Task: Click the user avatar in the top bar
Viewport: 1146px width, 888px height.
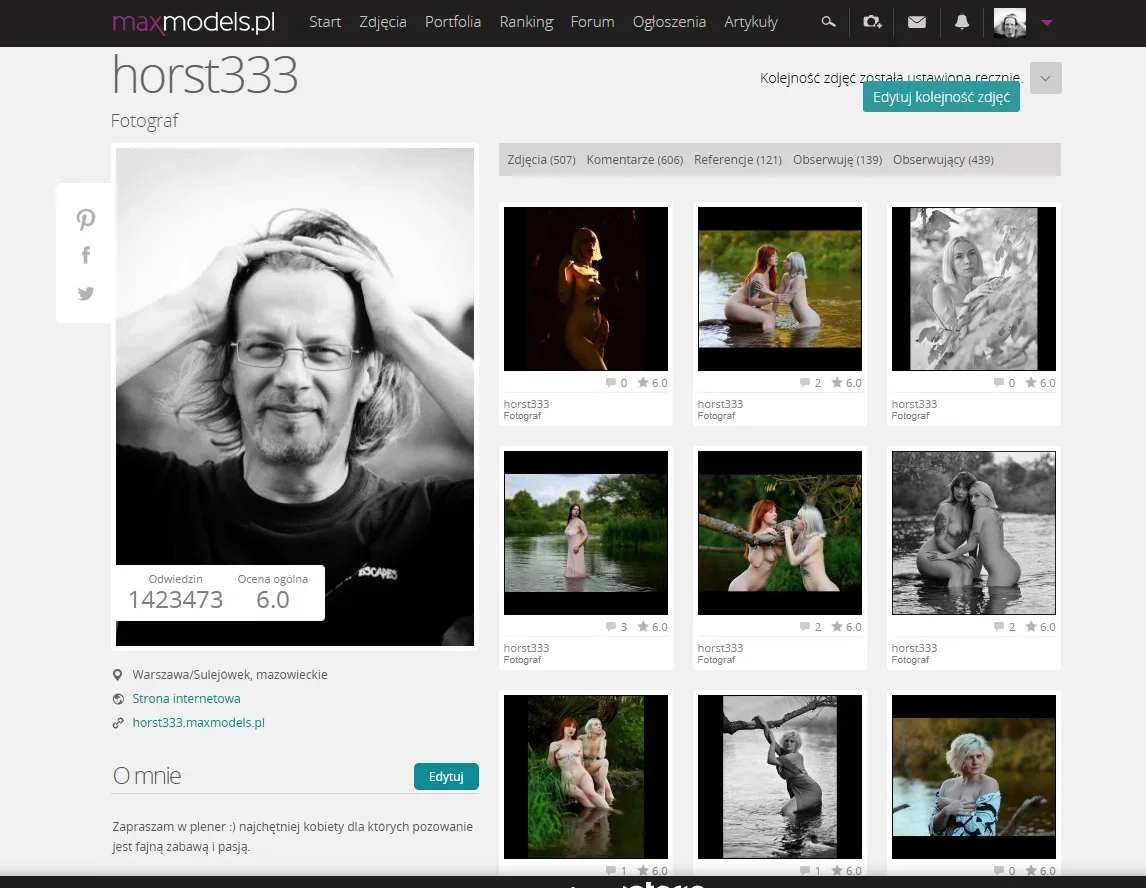Action: [1010, 23]
